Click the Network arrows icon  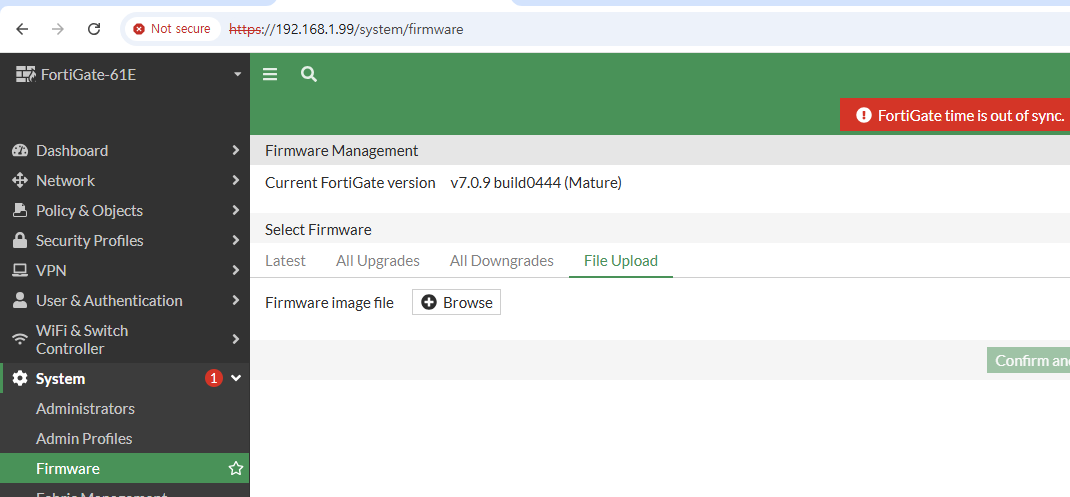tap(20, 181)
